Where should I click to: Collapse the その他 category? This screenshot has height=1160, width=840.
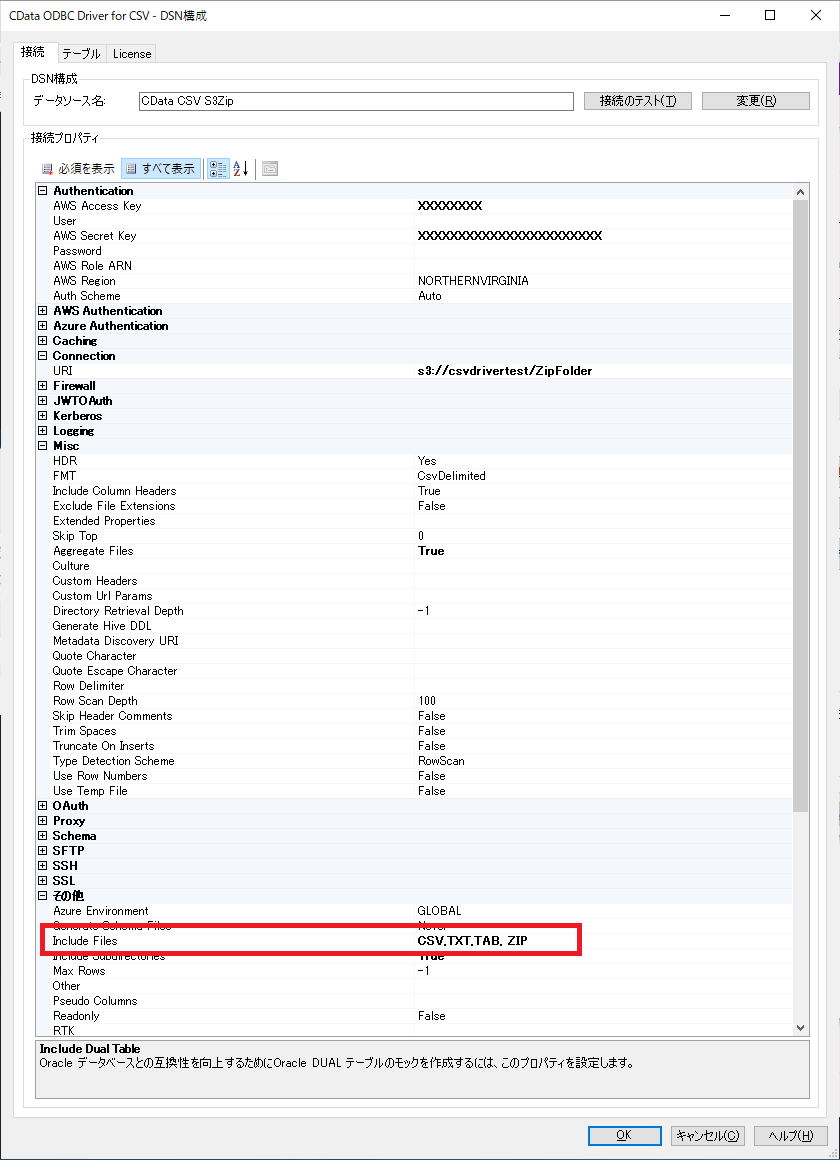click(x=43, y=896)
